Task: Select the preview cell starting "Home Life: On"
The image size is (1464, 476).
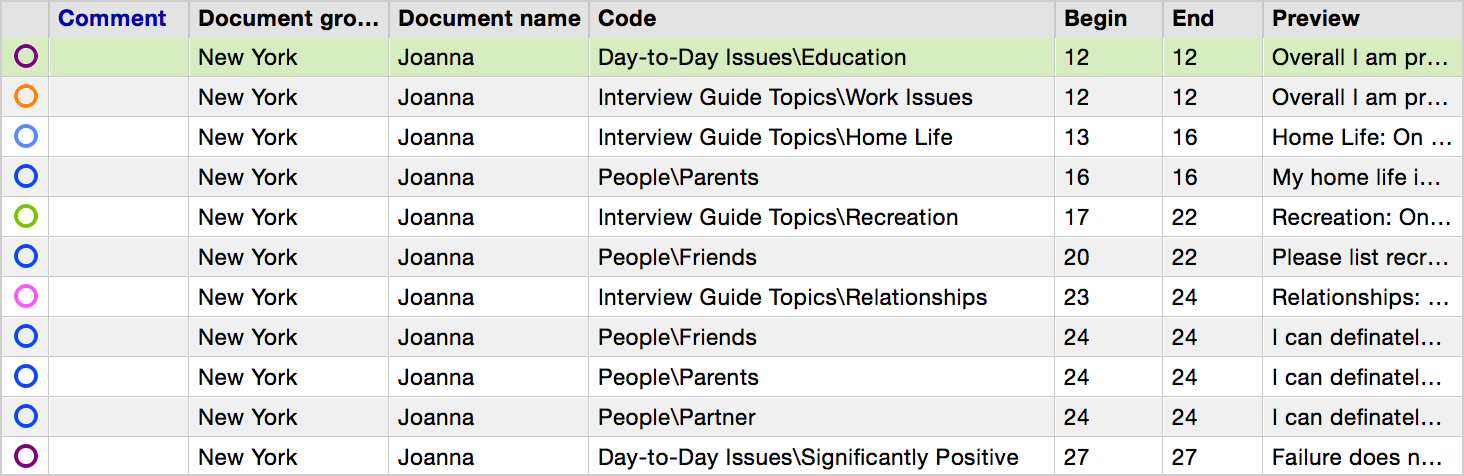Action: pos(1360,137)
